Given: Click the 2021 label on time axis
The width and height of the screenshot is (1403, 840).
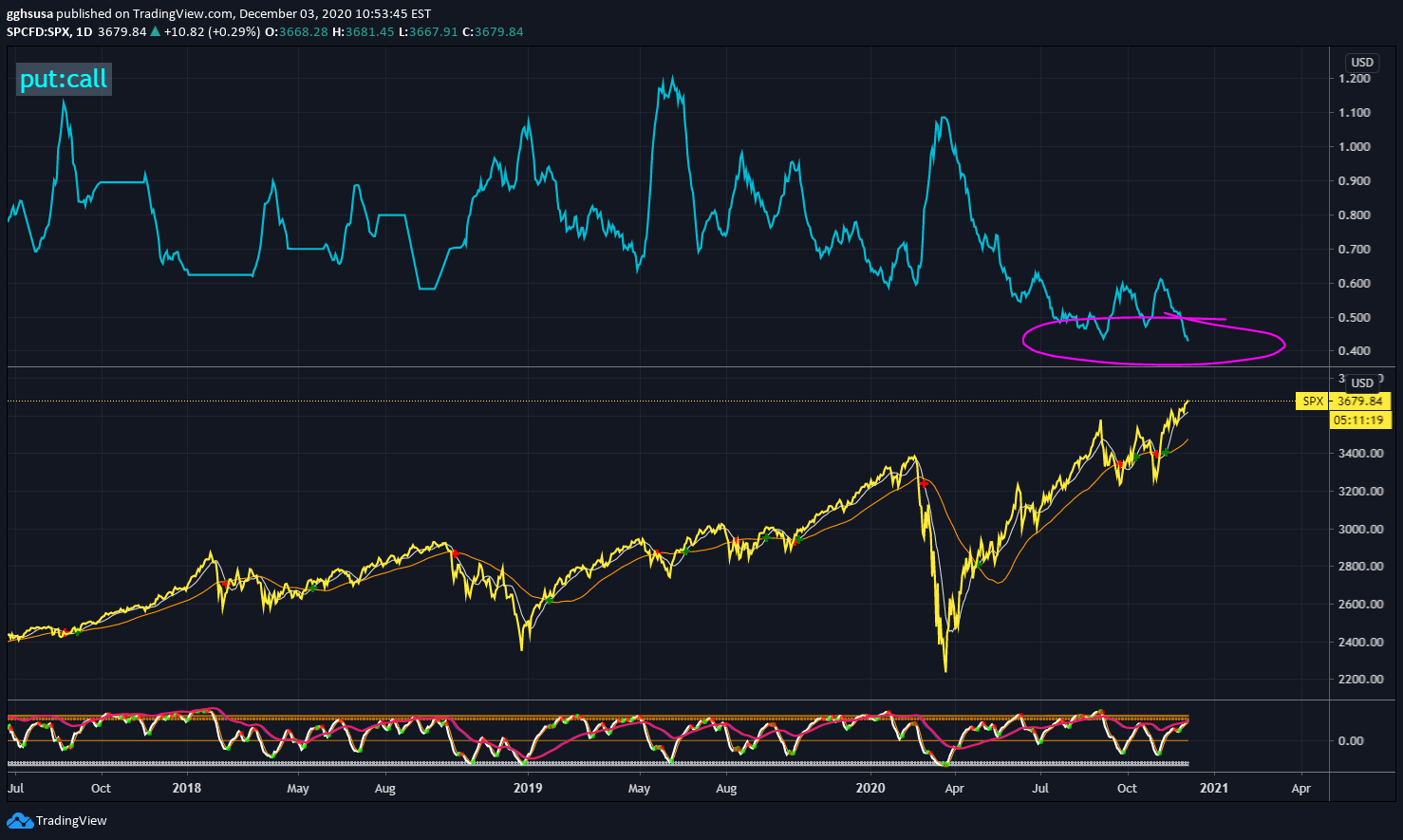Looking at the screenshot, I should 1214,788.
